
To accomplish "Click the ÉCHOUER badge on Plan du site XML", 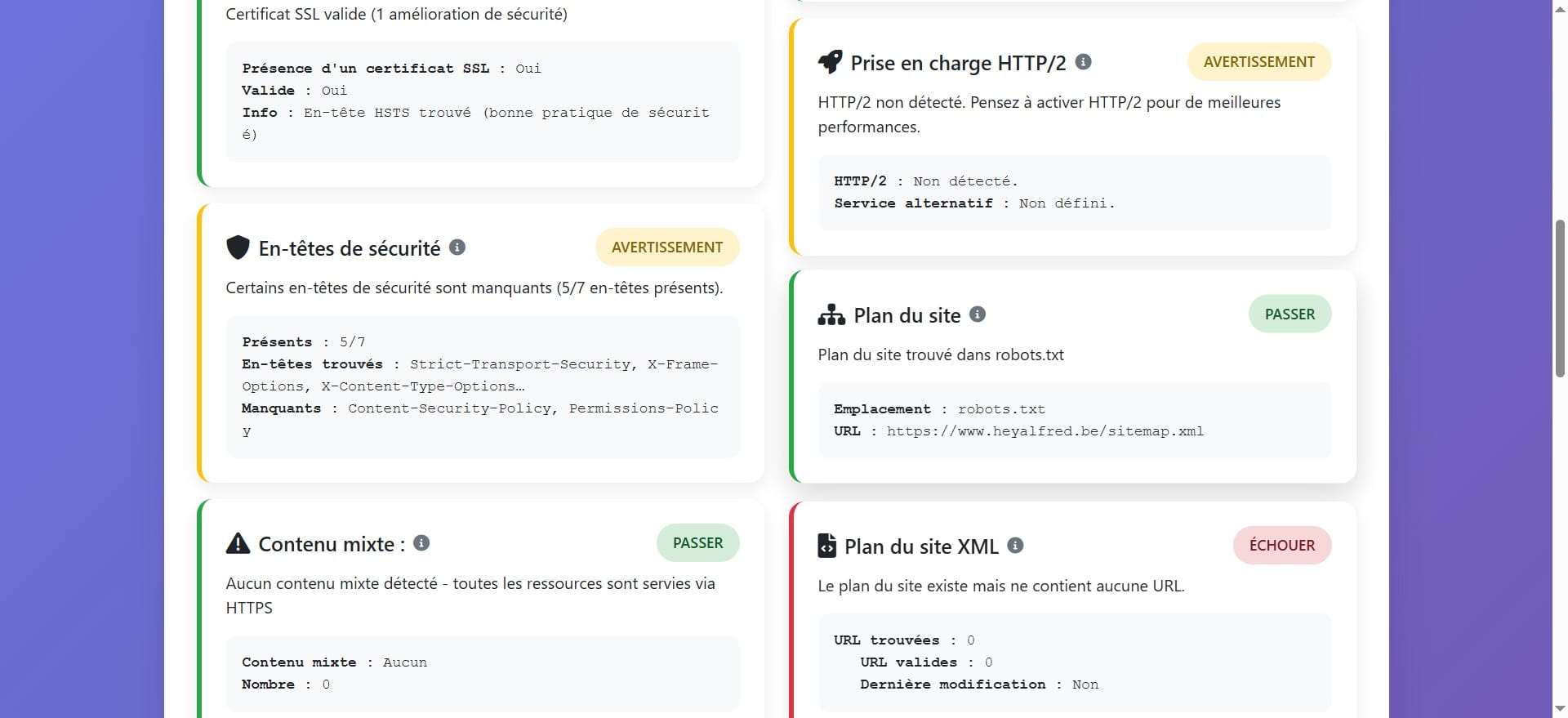I will click(1281, 545).
